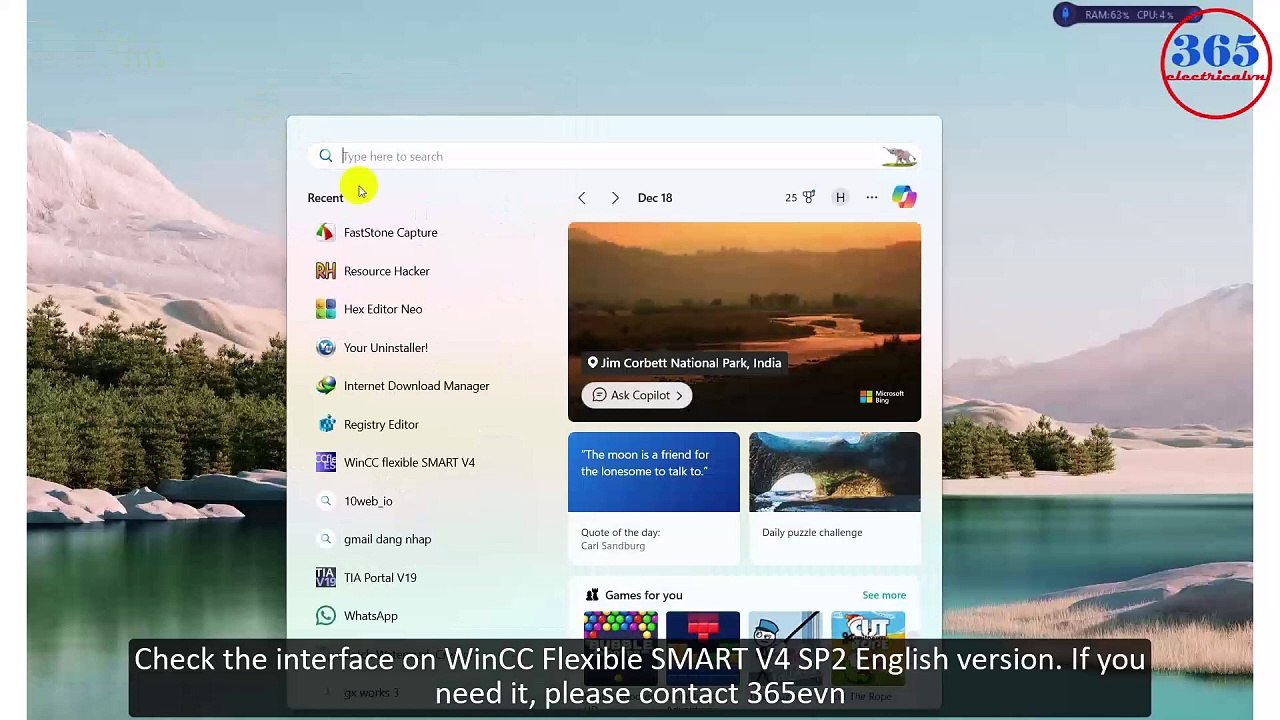Open Registry Editor icon

coord(325,424)
